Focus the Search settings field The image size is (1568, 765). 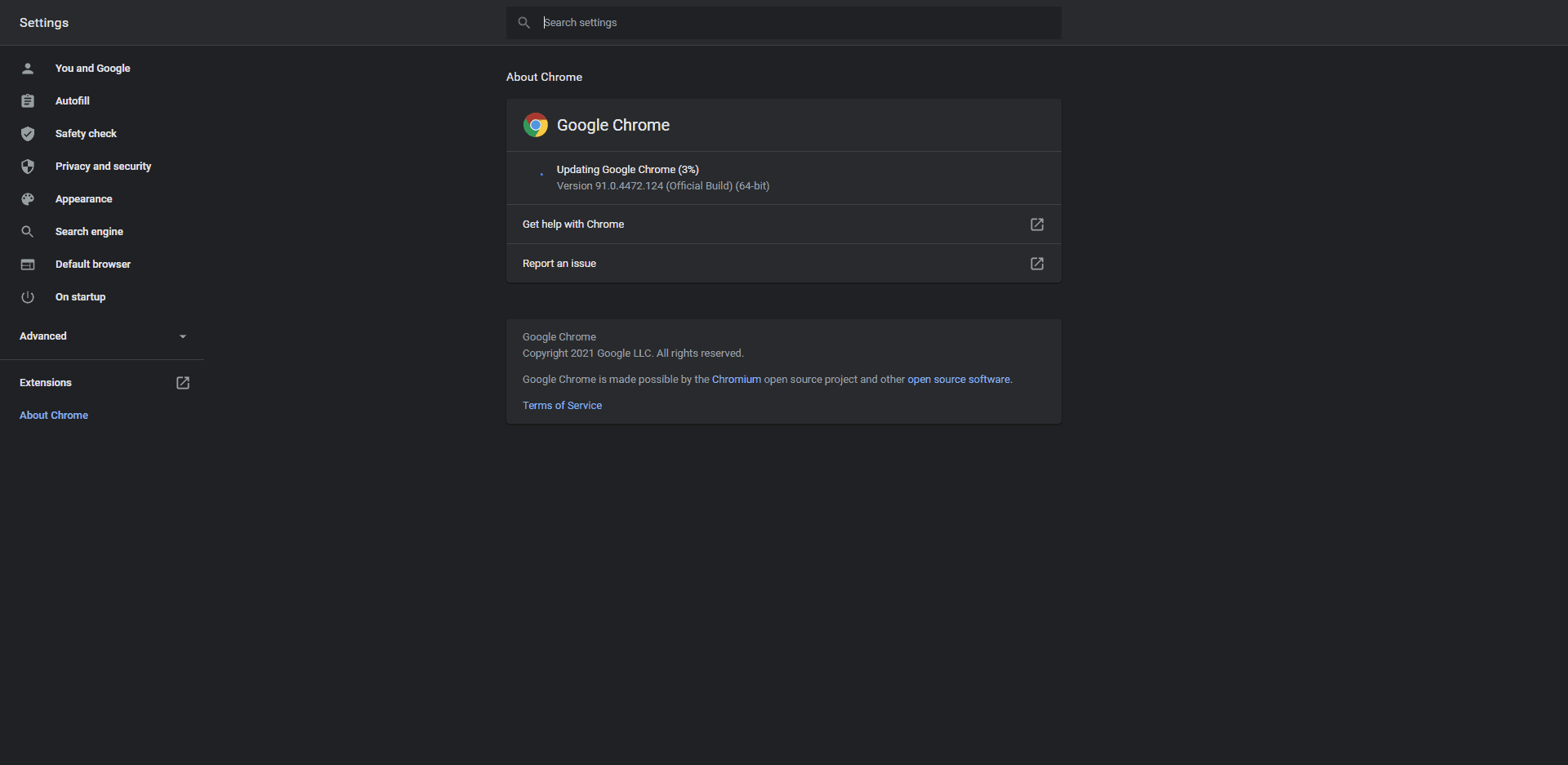click(x=784, y=23)
